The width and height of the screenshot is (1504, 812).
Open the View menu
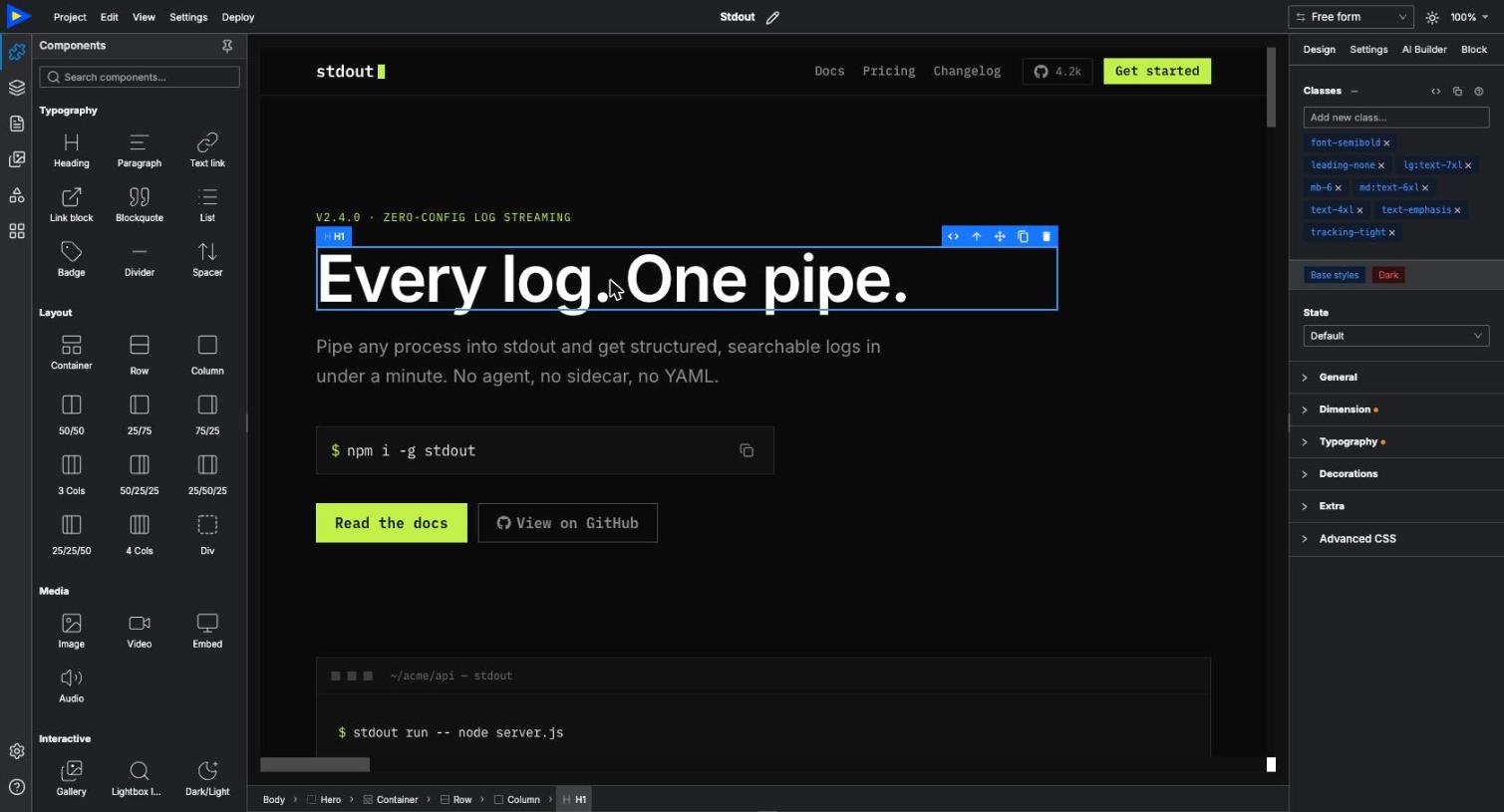pos(144,17)
